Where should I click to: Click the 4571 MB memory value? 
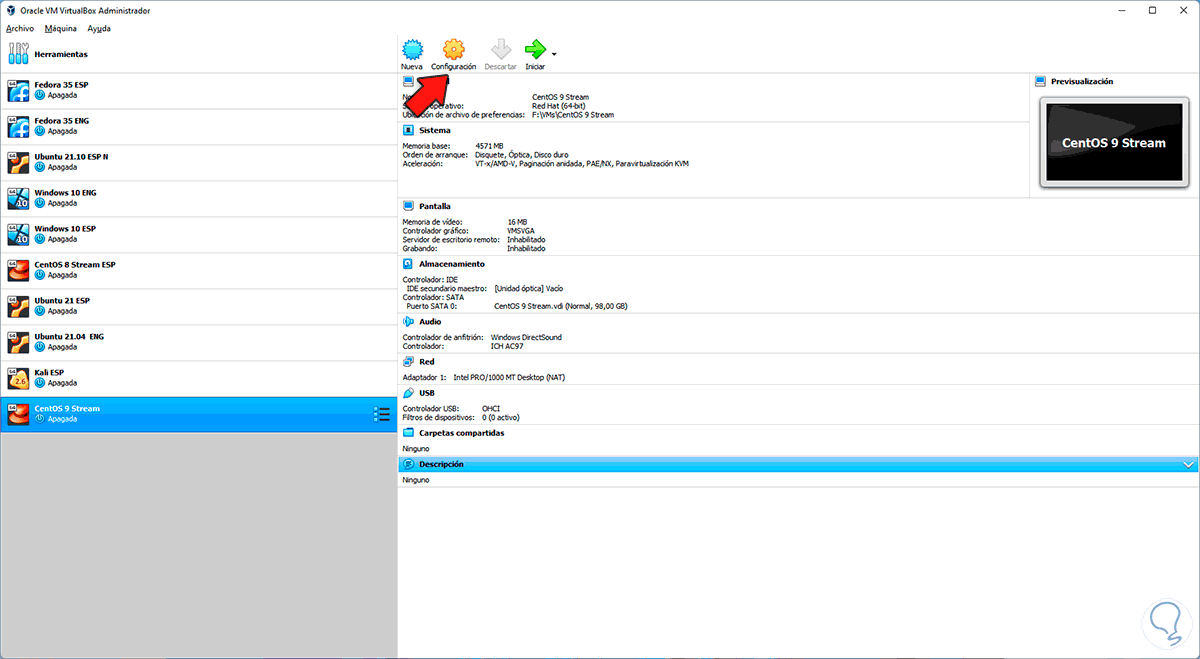pos(490,146)
